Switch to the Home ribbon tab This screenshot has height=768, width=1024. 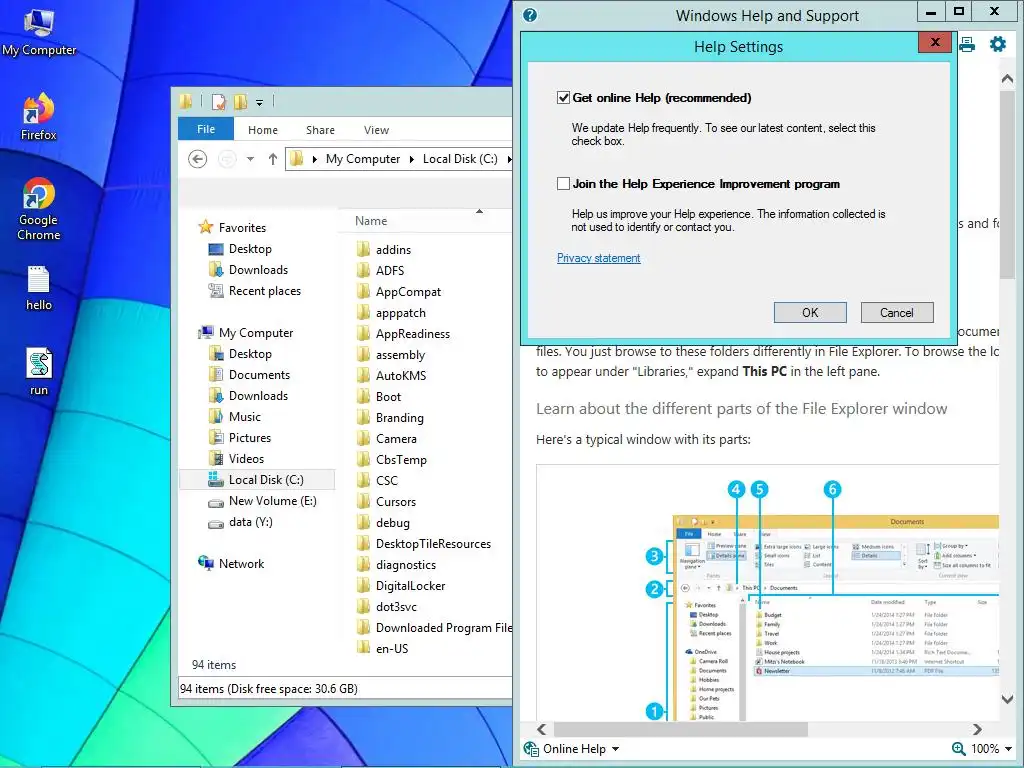tap(263, 130)
